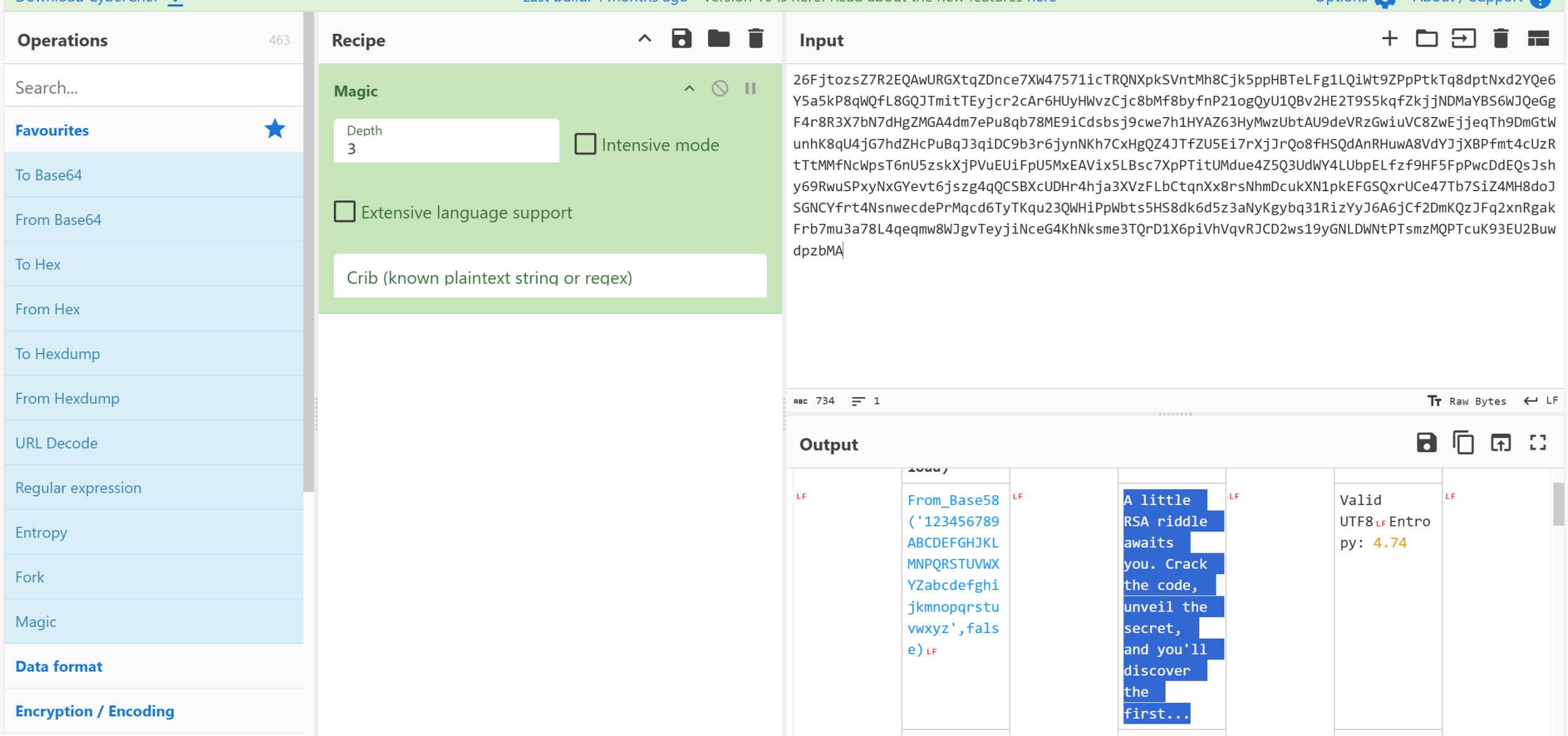The height and width of the screenshot is (736, 1568).
Task: Copy output to clipboard
Action: [x=1463, y=442]
